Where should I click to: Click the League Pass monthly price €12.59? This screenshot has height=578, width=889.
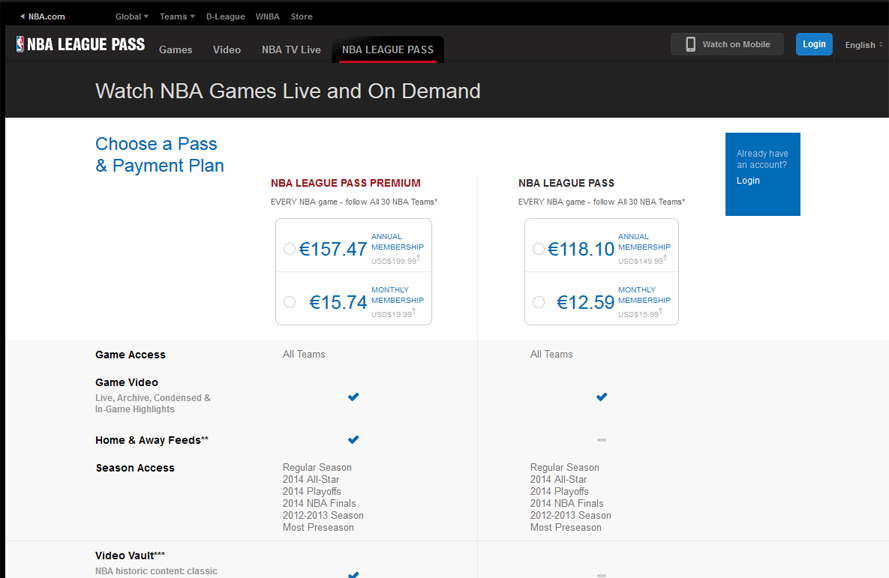[585, 302]
